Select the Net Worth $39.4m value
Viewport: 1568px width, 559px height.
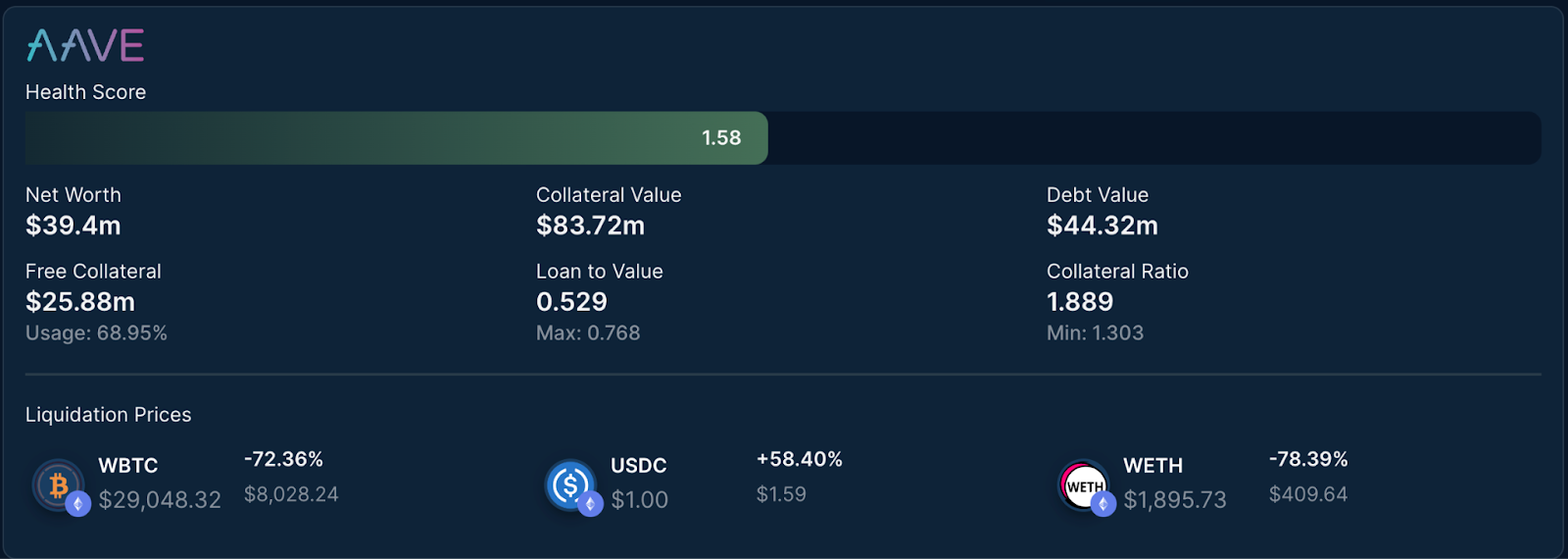[x=73, y=226]
